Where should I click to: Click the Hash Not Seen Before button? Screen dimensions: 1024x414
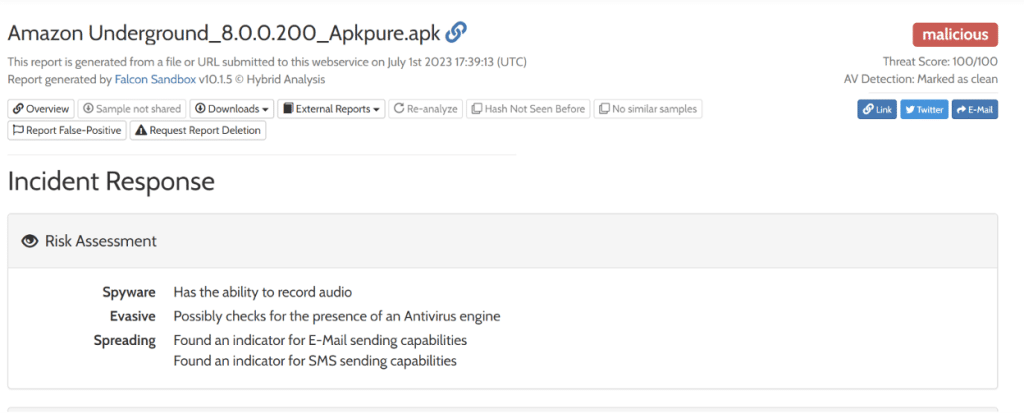[x=528, y=108]
